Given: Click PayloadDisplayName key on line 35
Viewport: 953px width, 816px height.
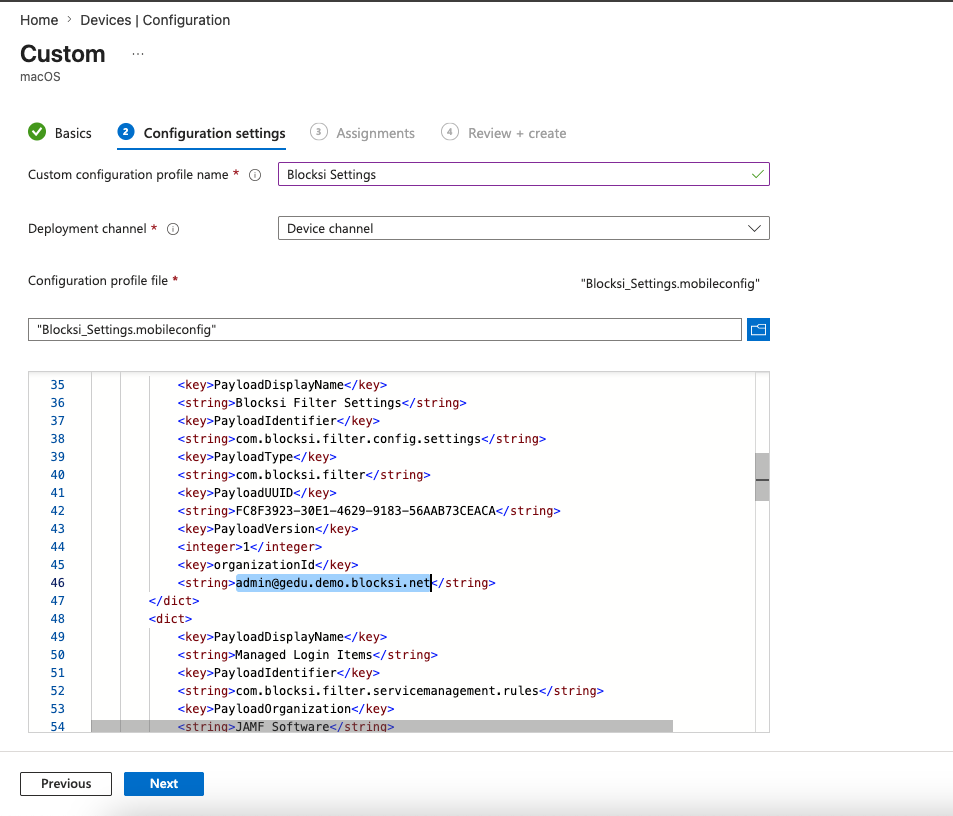Looking at the screenshot, I should point(279,385).
